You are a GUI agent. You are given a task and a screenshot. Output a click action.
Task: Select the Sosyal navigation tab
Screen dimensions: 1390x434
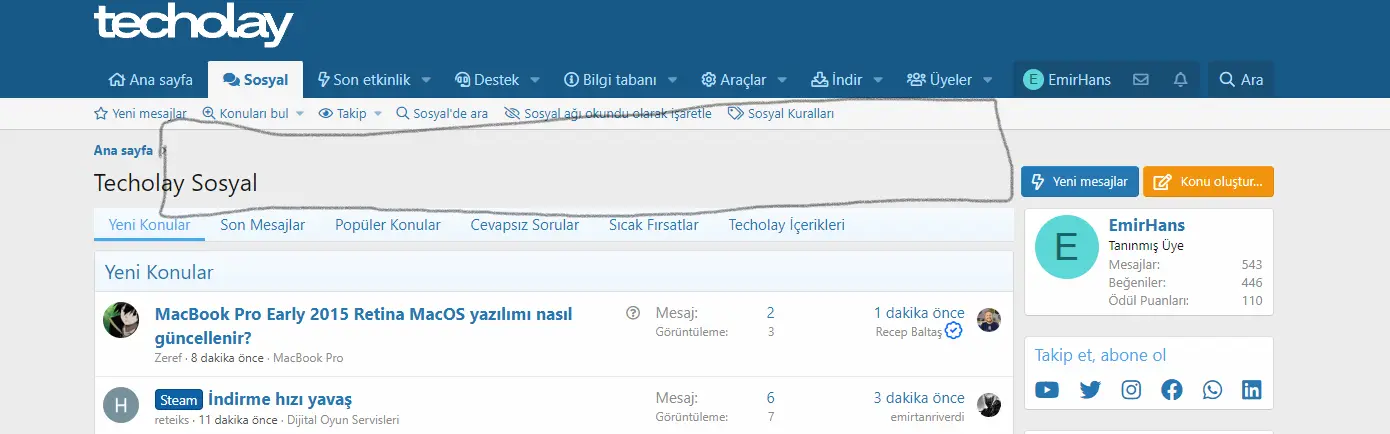click(x=256, y=80)
